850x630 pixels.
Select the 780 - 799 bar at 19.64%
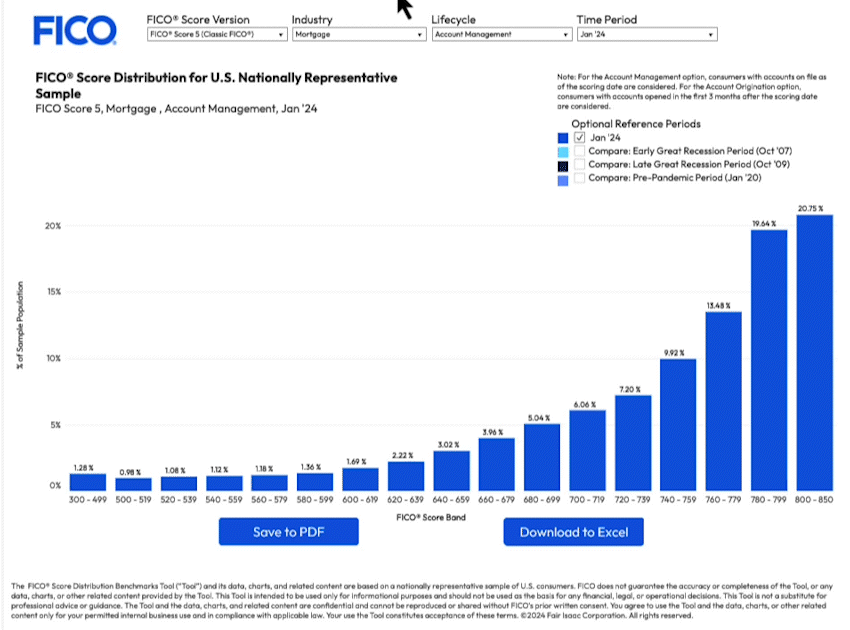[x=769, y=361]
